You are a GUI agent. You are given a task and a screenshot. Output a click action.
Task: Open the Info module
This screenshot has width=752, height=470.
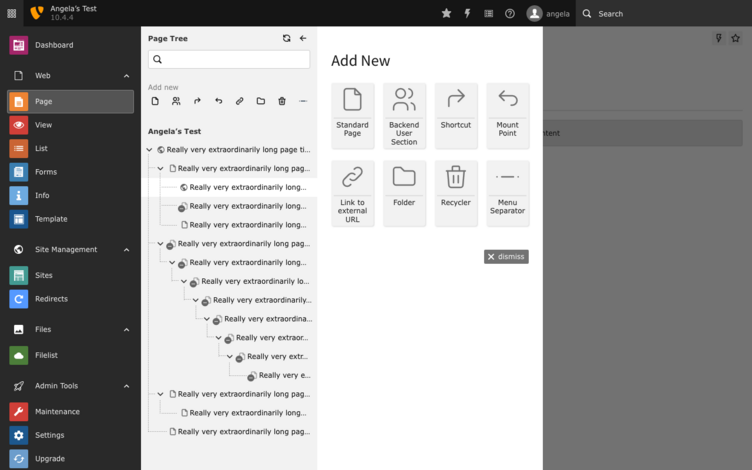70,196
